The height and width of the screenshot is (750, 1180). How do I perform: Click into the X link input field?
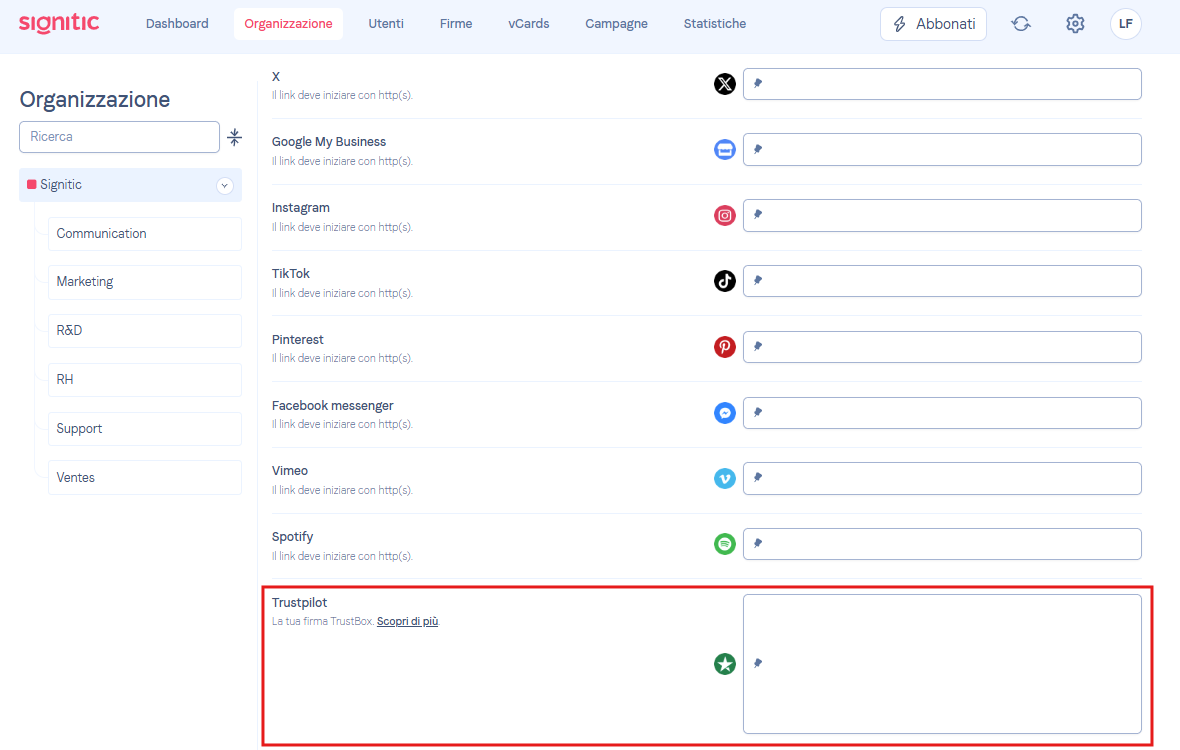(x=942, y=84)
